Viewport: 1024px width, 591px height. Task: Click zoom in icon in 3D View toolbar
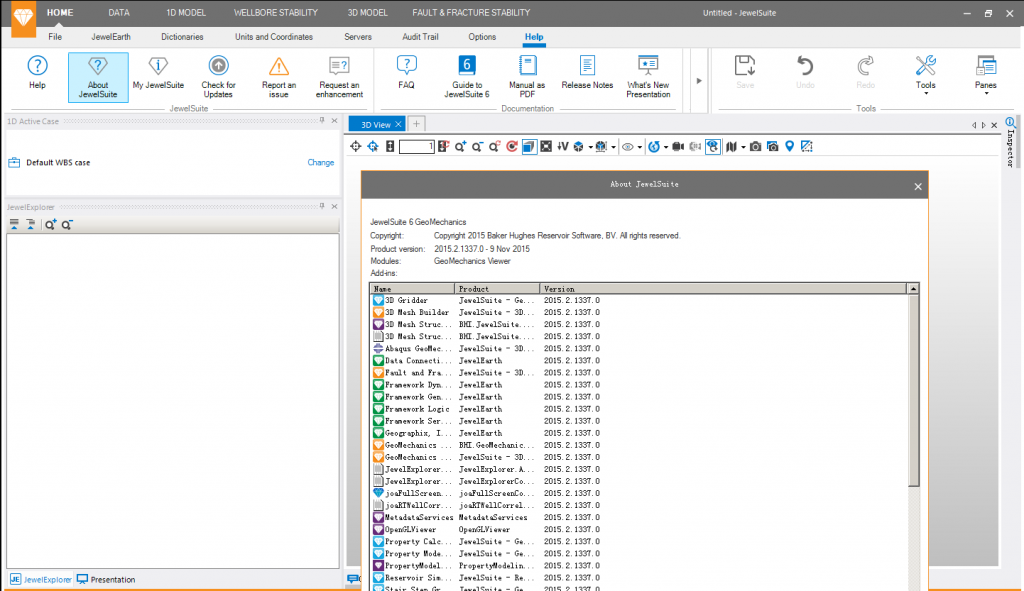tap(461, 146)
